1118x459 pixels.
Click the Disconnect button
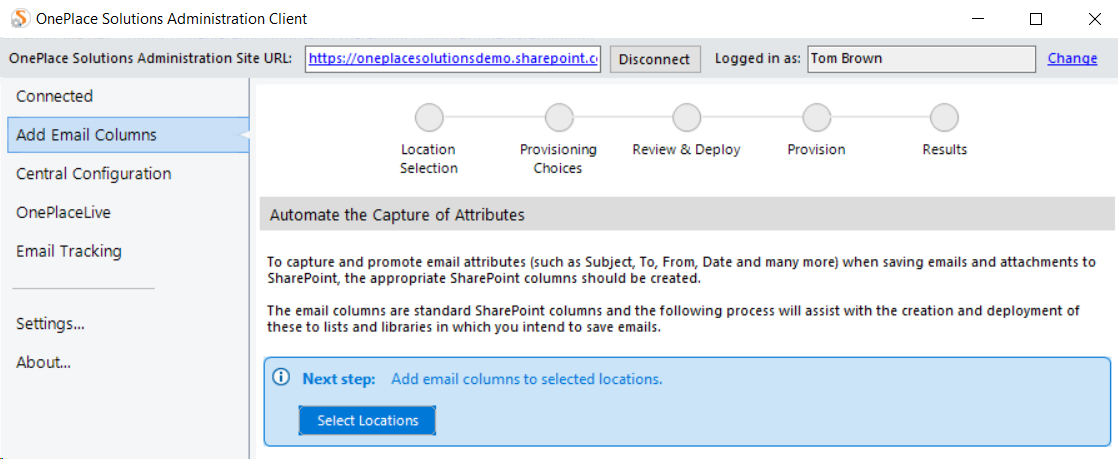[x=655, y=59]
